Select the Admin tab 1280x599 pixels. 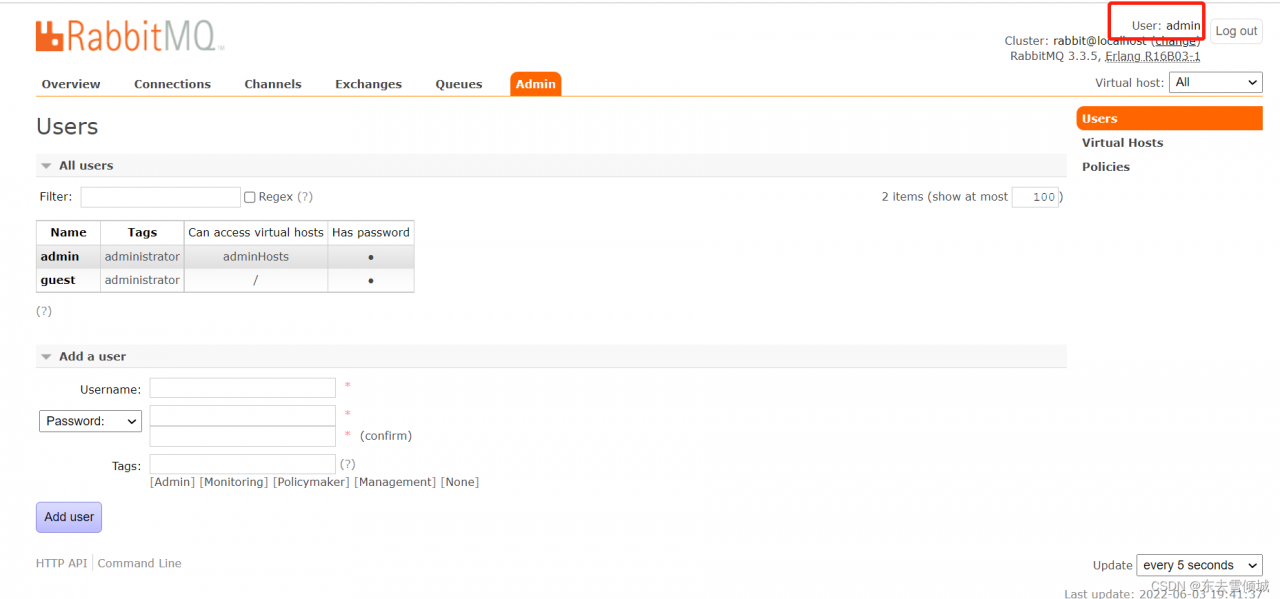[535, 84]
